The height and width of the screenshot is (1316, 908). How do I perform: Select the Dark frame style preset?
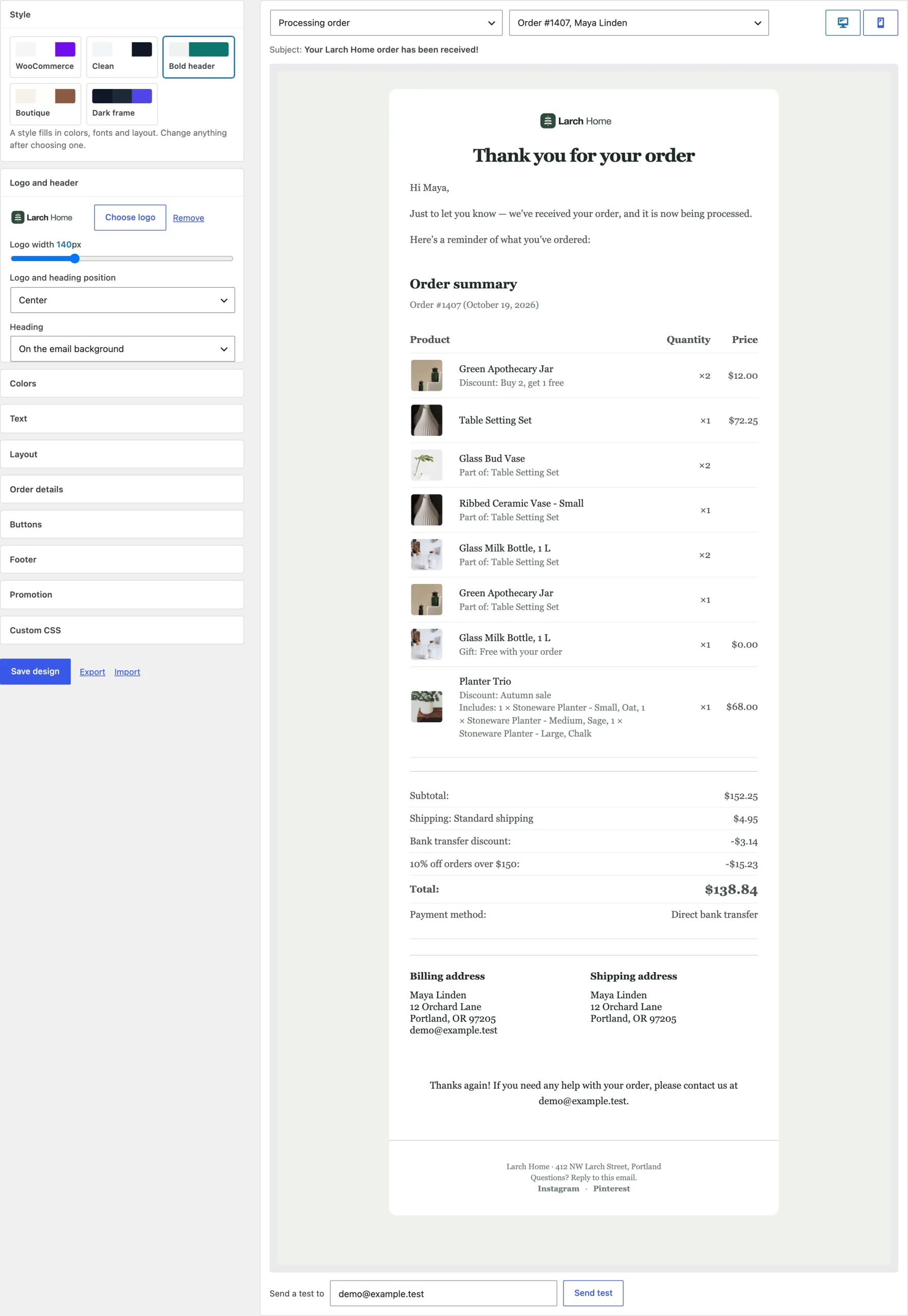tap(122, 104)
